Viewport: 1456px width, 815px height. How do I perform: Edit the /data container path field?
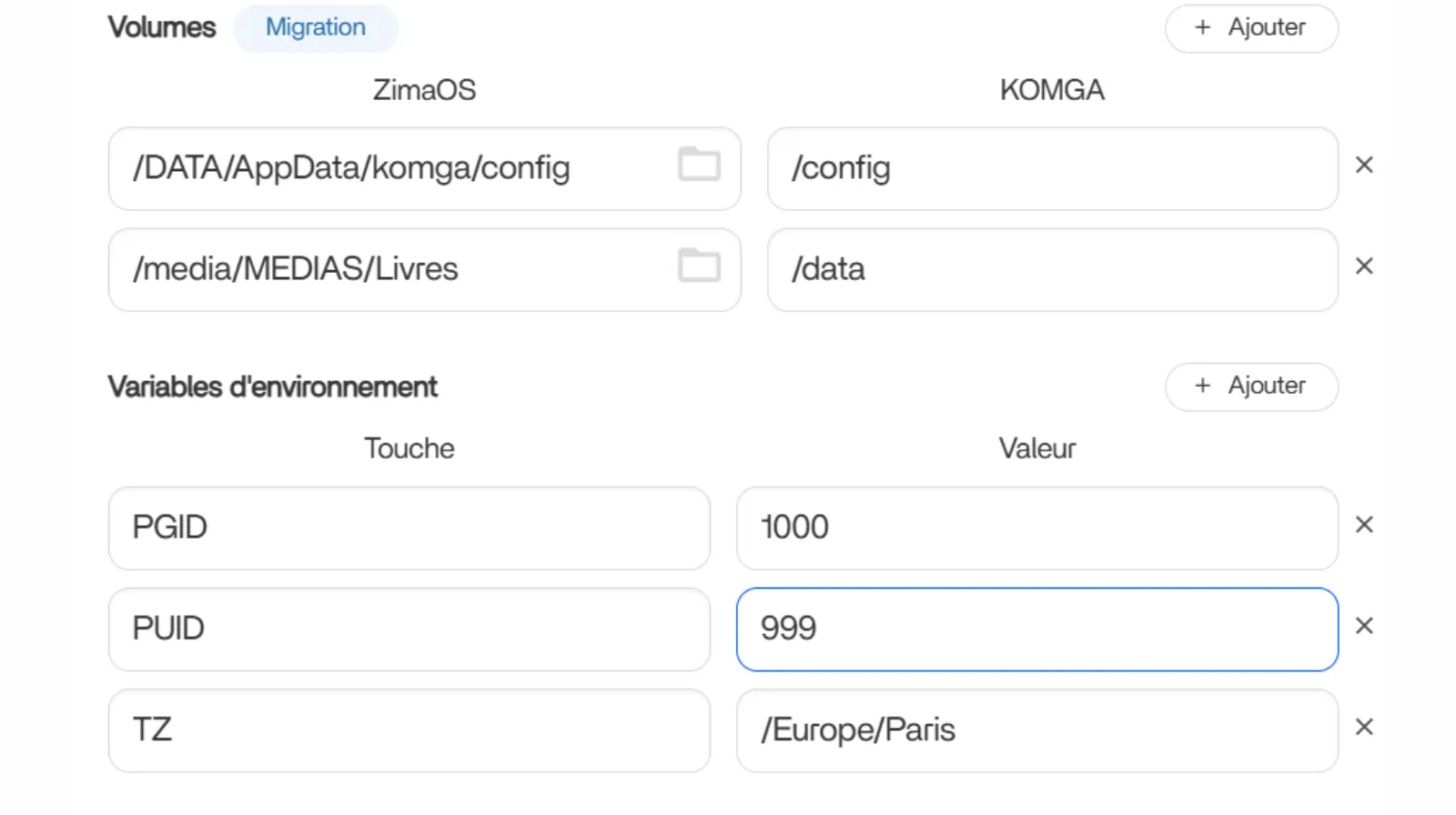tap(1052, 269)
